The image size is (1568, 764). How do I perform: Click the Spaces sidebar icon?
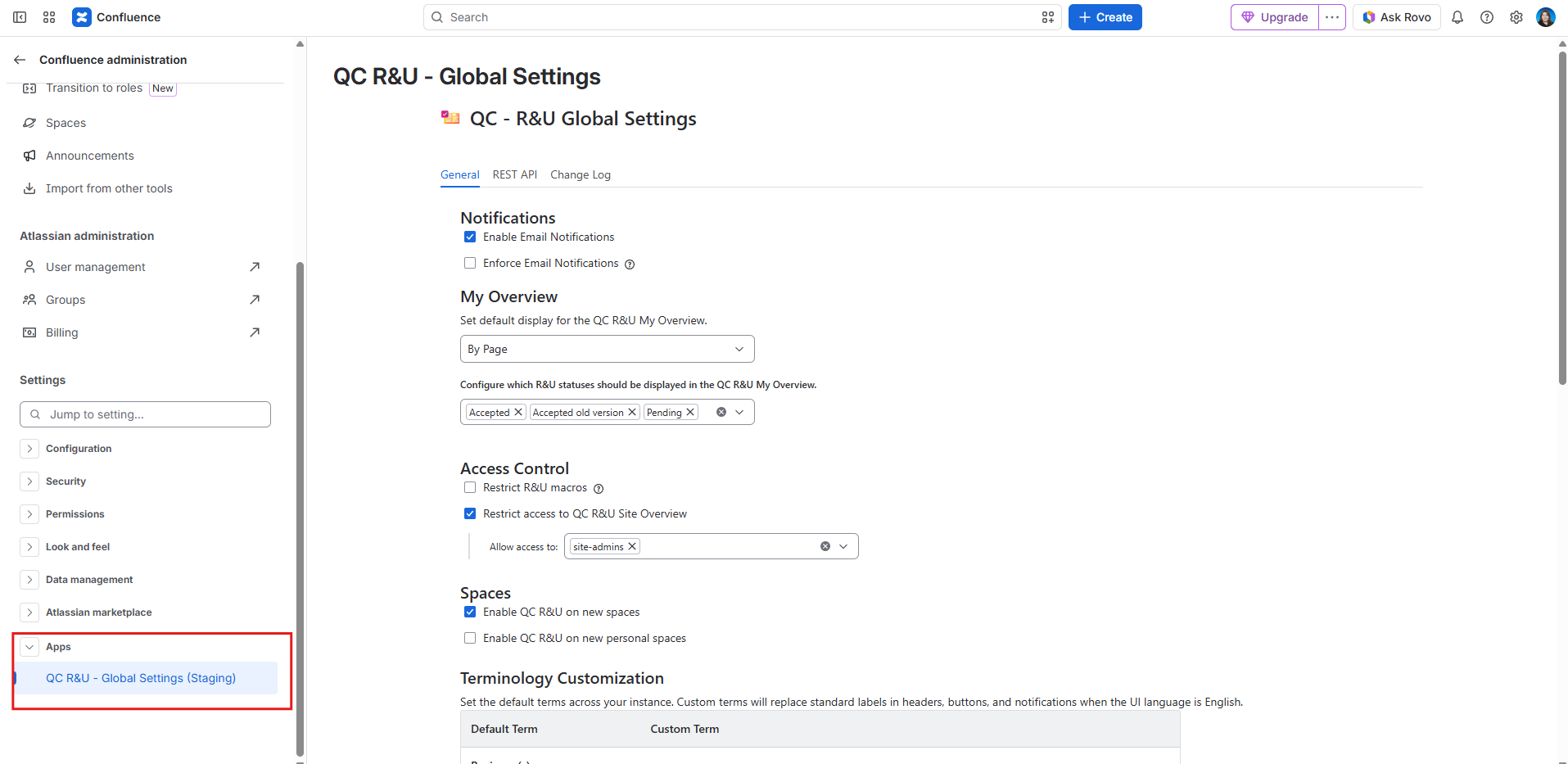29,123
